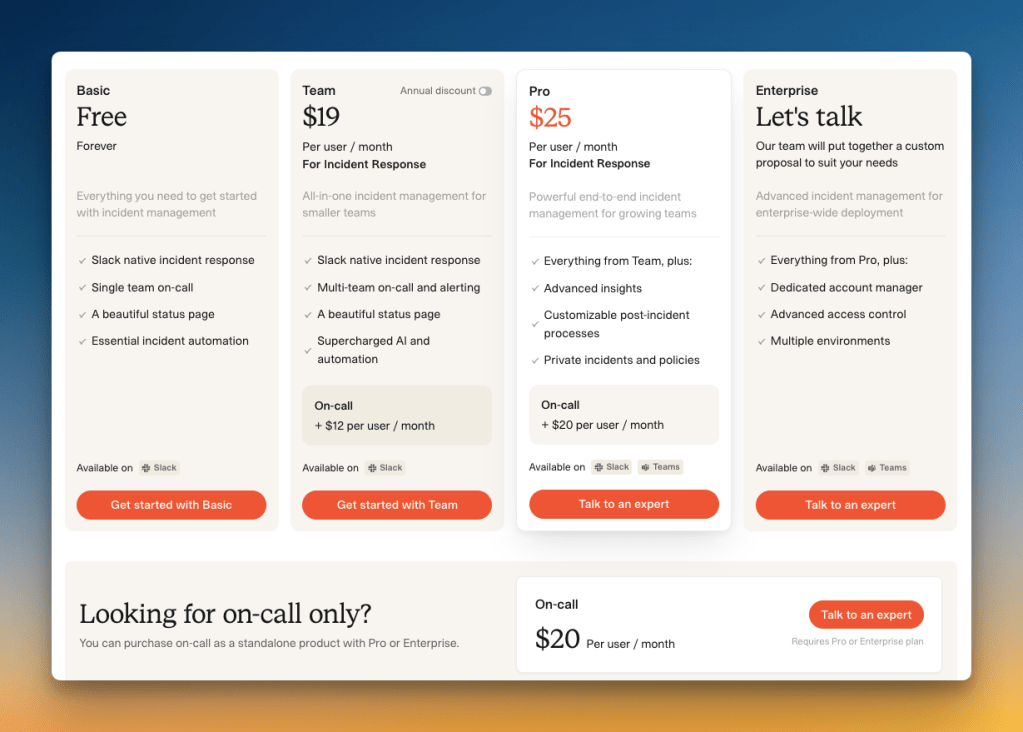Click 'Talk to an expert' in the On-call section
Screen dimensions: 1023x732
pyautogui.click(x=866, y=614)
